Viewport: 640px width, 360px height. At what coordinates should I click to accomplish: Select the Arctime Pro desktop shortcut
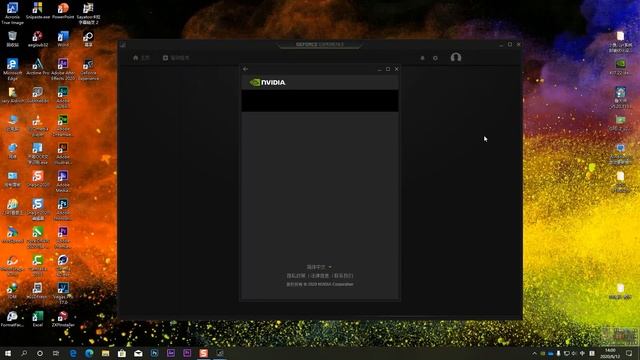(x=38, y=67)
